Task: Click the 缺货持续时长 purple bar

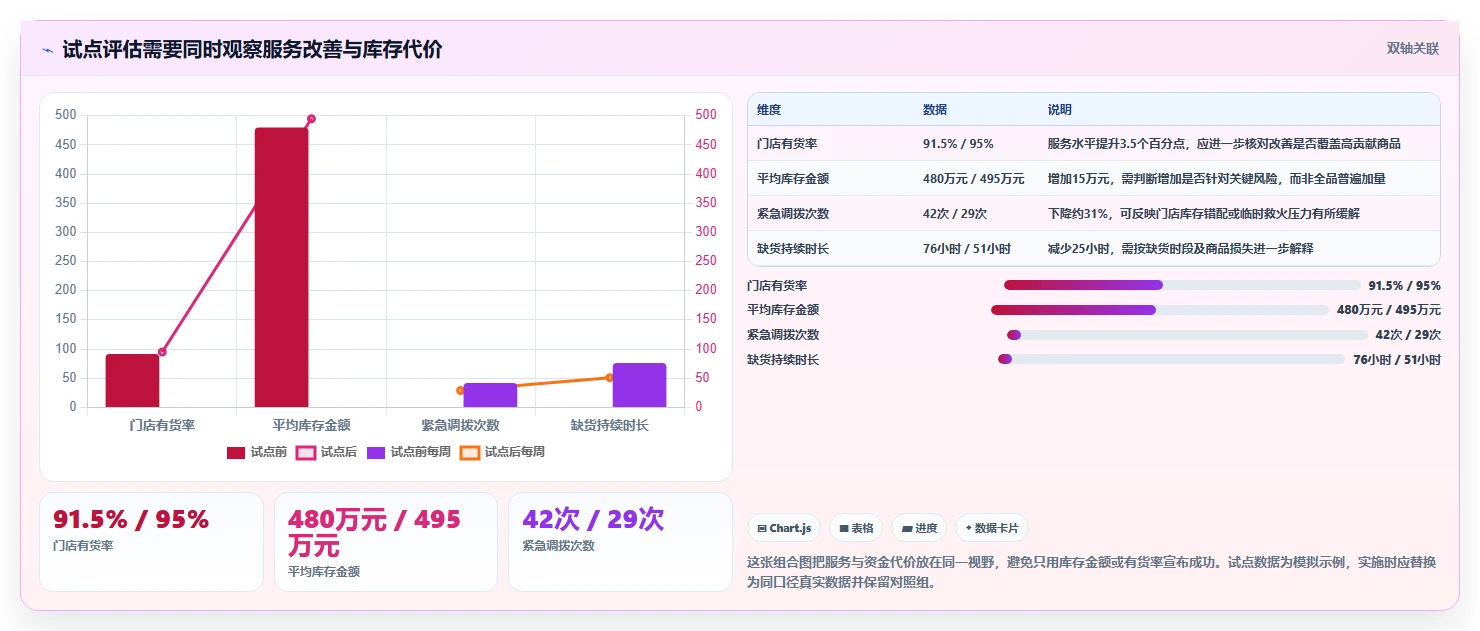Action: click(x=639, y=385)
